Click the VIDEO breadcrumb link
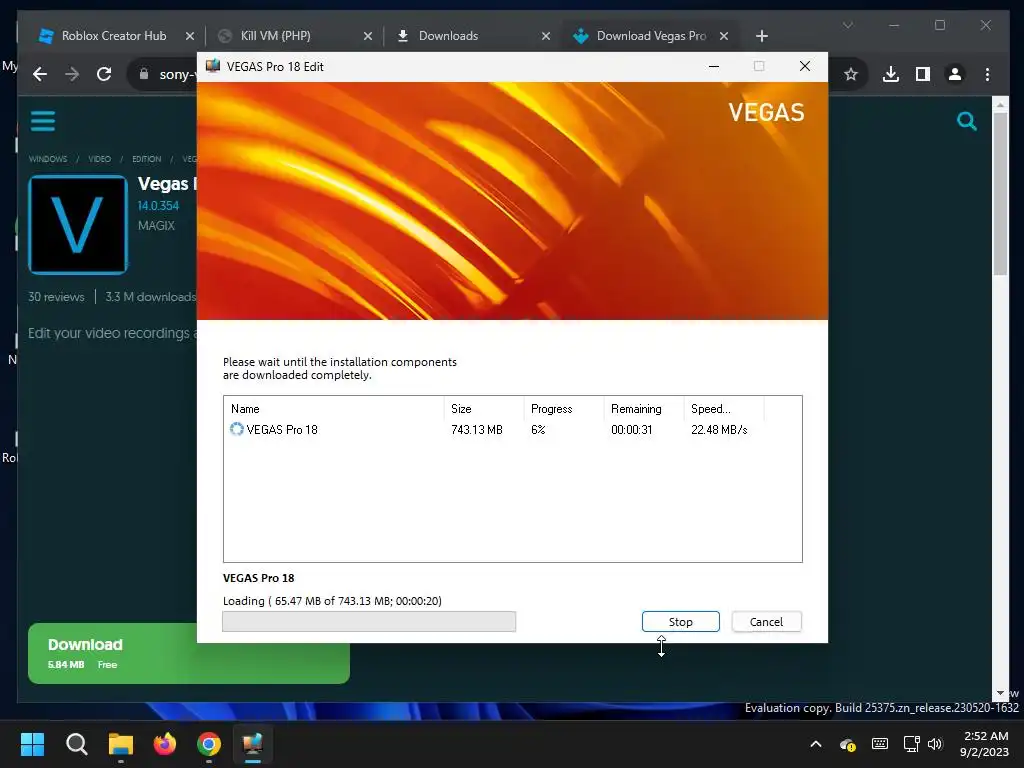This screenshot has width=1024, height=768. [x=99, y=159]
